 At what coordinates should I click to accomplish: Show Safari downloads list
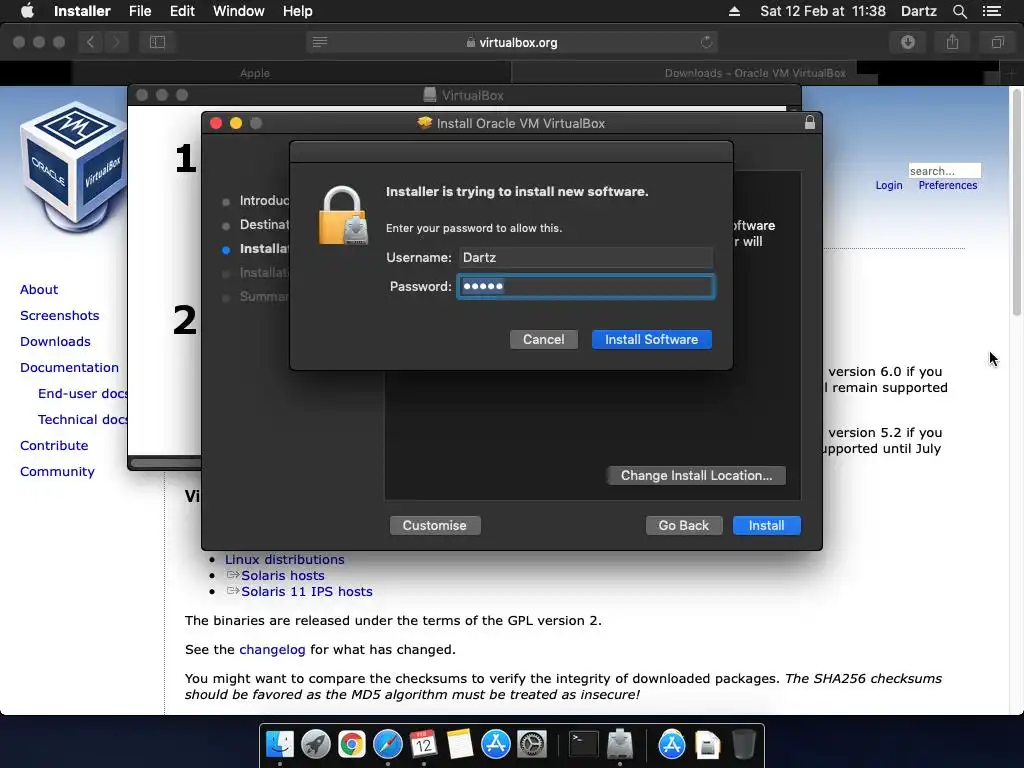(908, 42)
